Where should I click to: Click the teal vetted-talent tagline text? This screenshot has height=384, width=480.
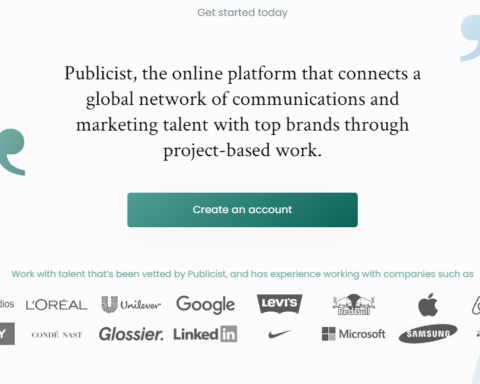point(242,274)
